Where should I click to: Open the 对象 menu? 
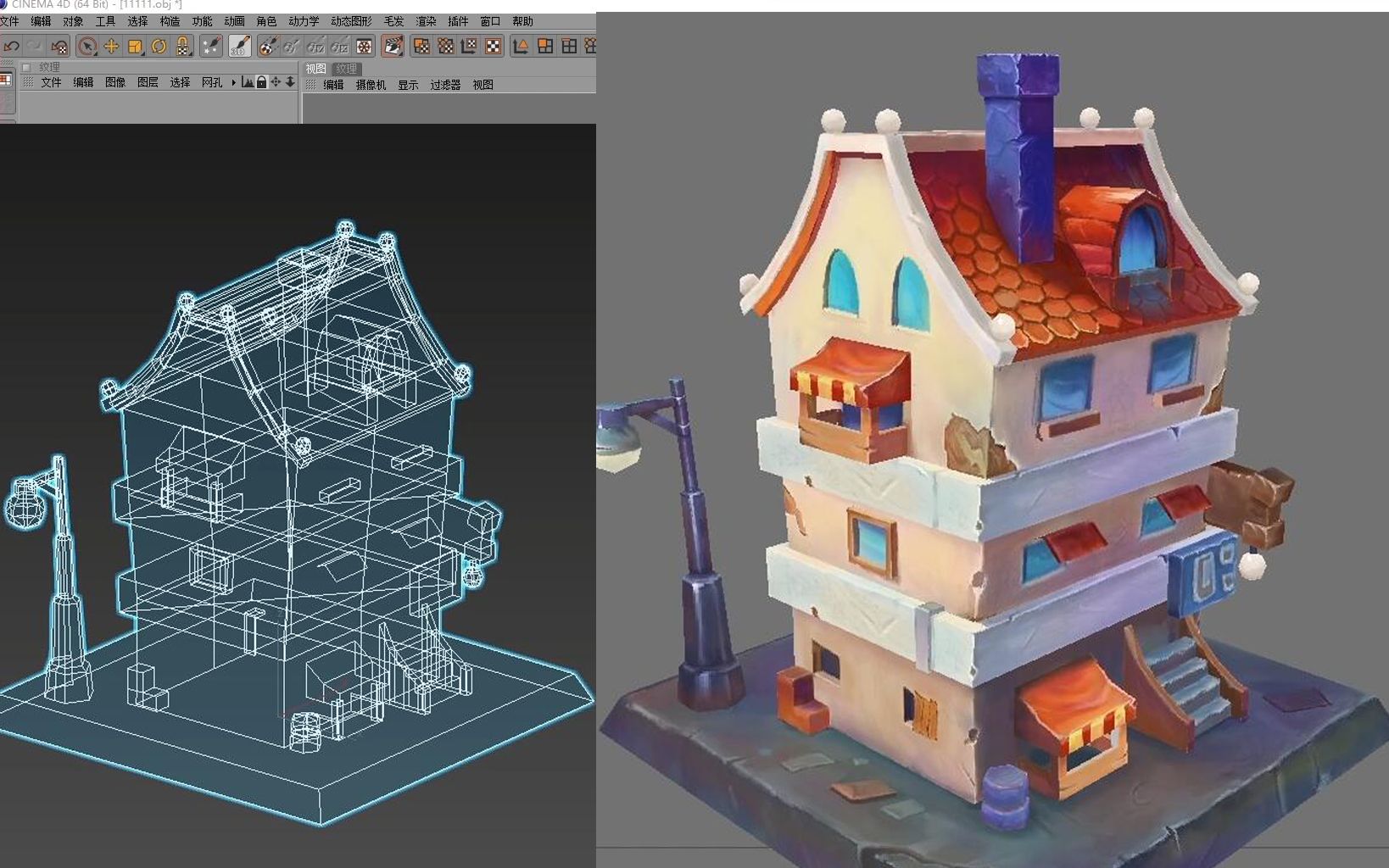click(73, 21)
